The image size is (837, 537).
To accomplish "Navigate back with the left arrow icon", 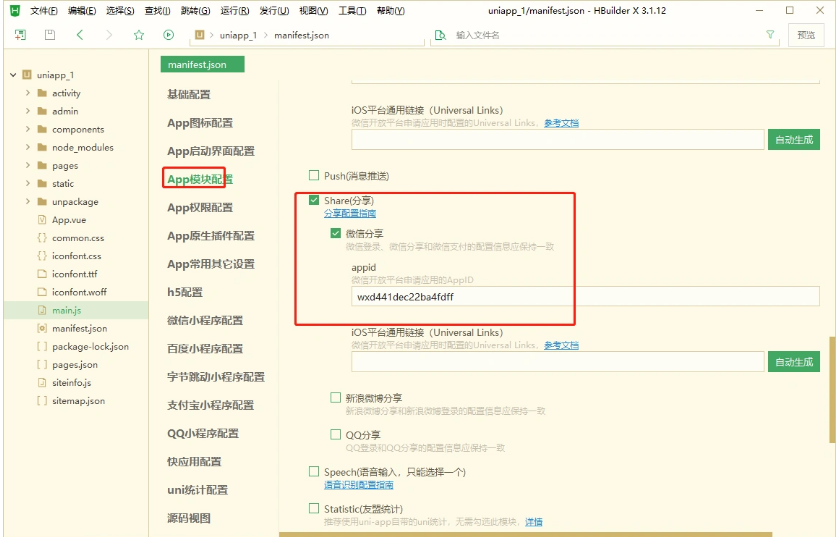I will pos(80,35).
